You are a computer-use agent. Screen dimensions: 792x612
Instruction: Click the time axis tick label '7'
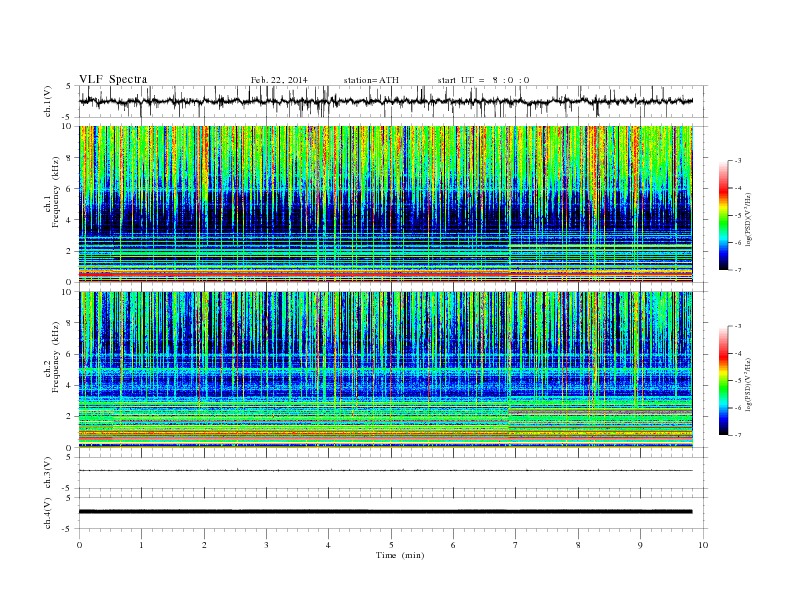click(x=516, y=545)
